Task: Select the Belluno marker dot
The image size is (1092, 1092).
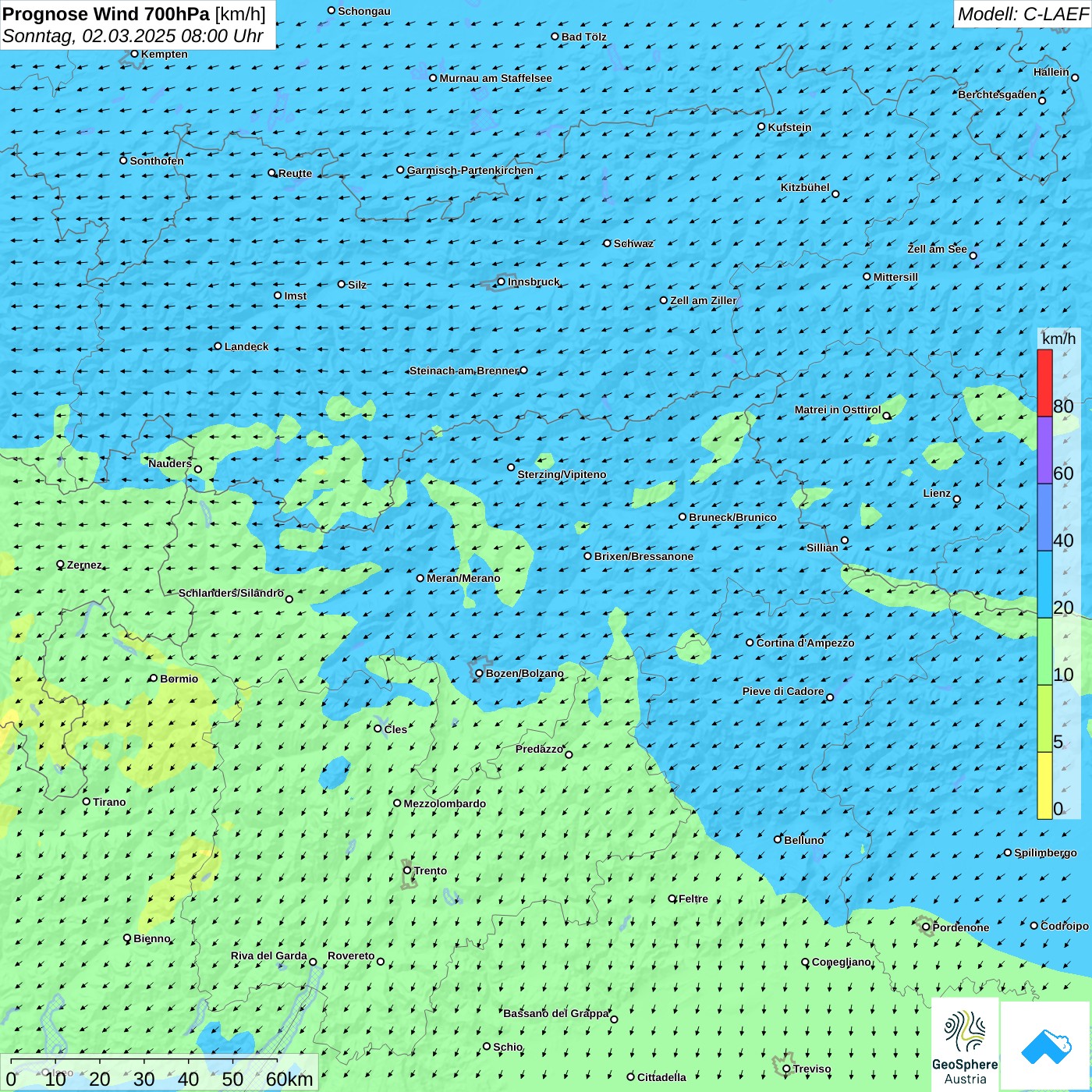Action: tap(777, 839)
